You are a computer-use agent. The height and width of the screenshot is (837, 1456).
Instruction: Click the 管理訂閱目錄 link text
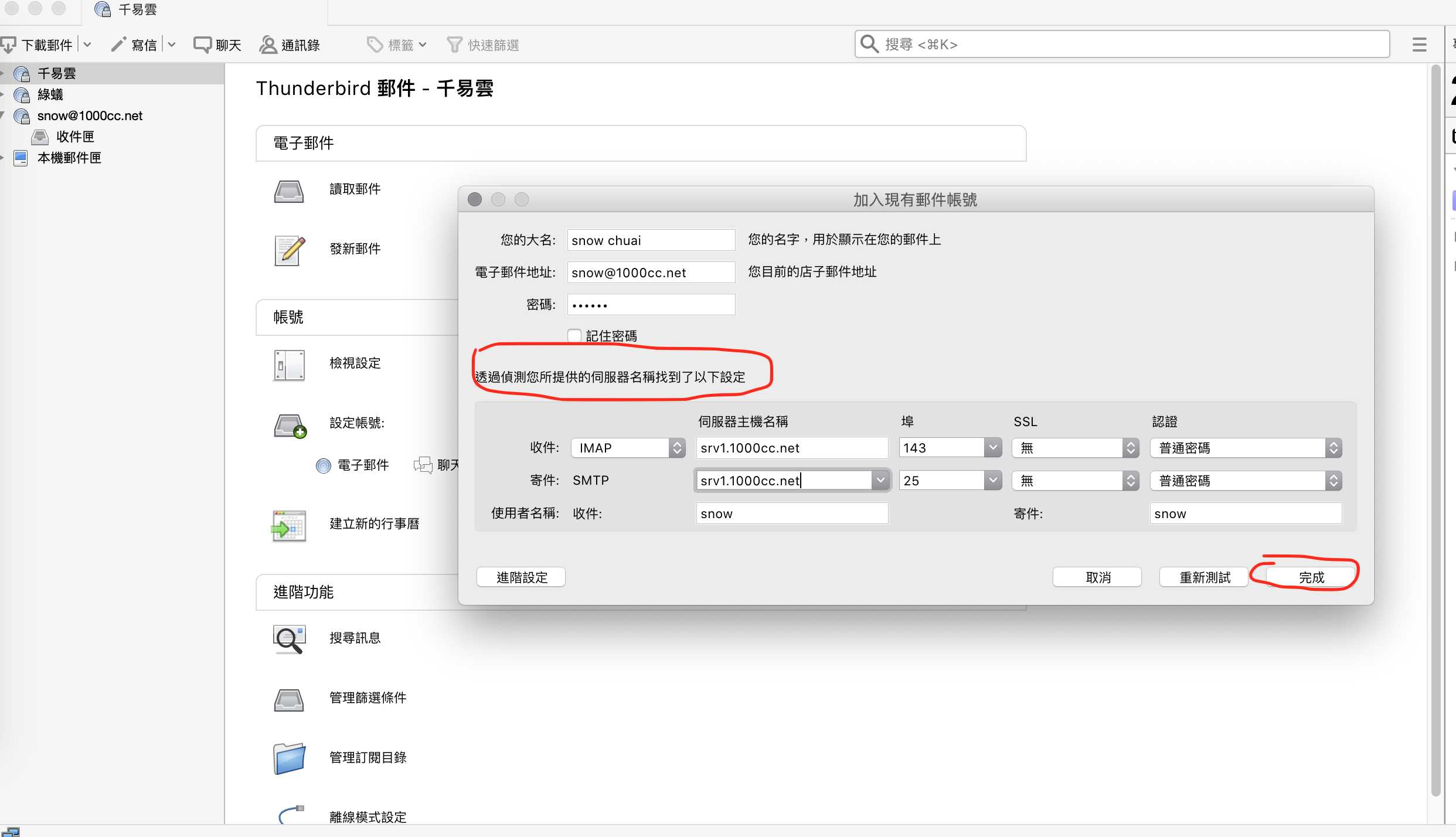[x=368, y=758]
